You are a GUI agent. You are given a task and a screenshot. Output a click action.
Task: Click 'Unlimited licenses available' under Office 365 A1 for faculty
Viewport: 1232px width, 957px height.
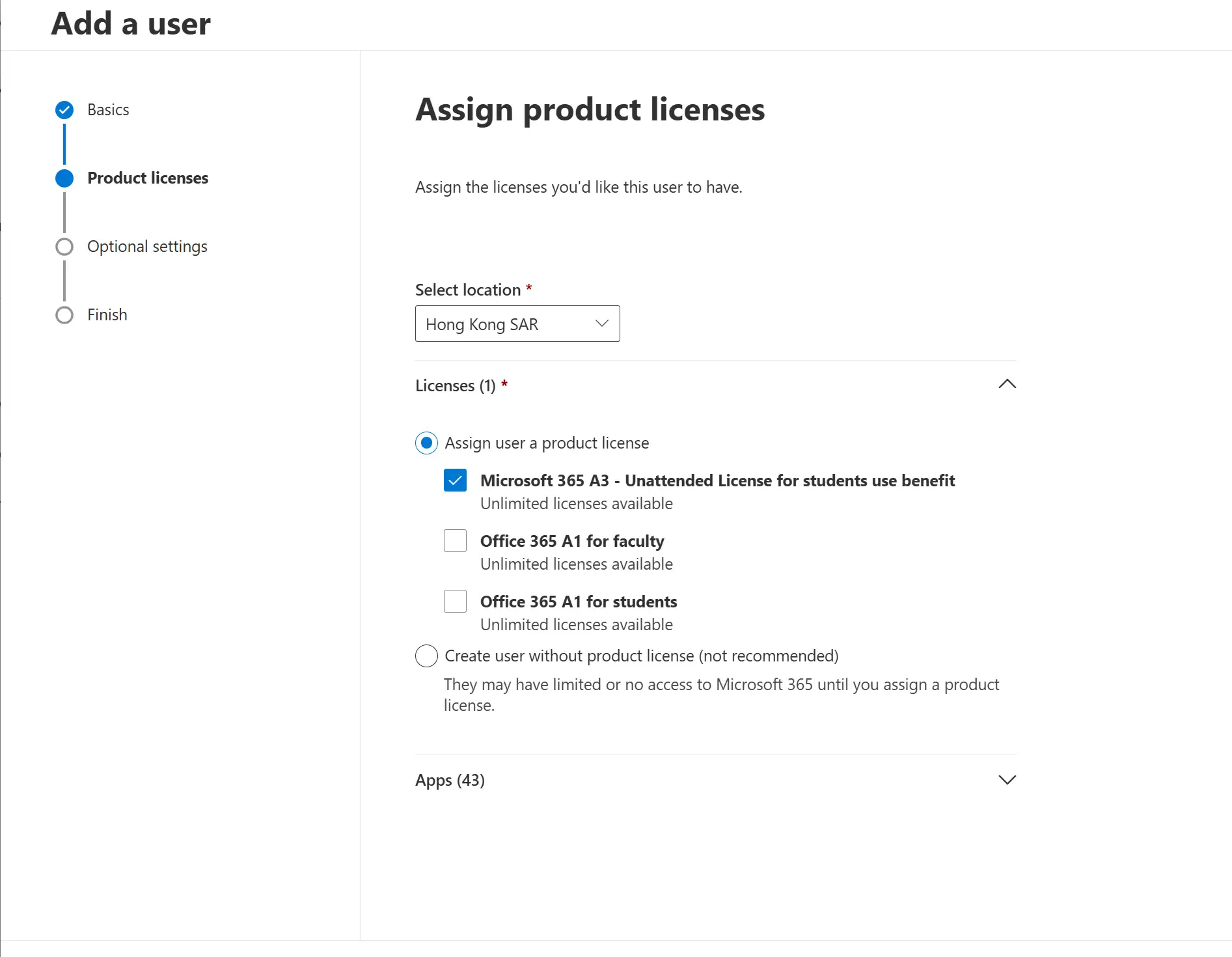[577, 564]
